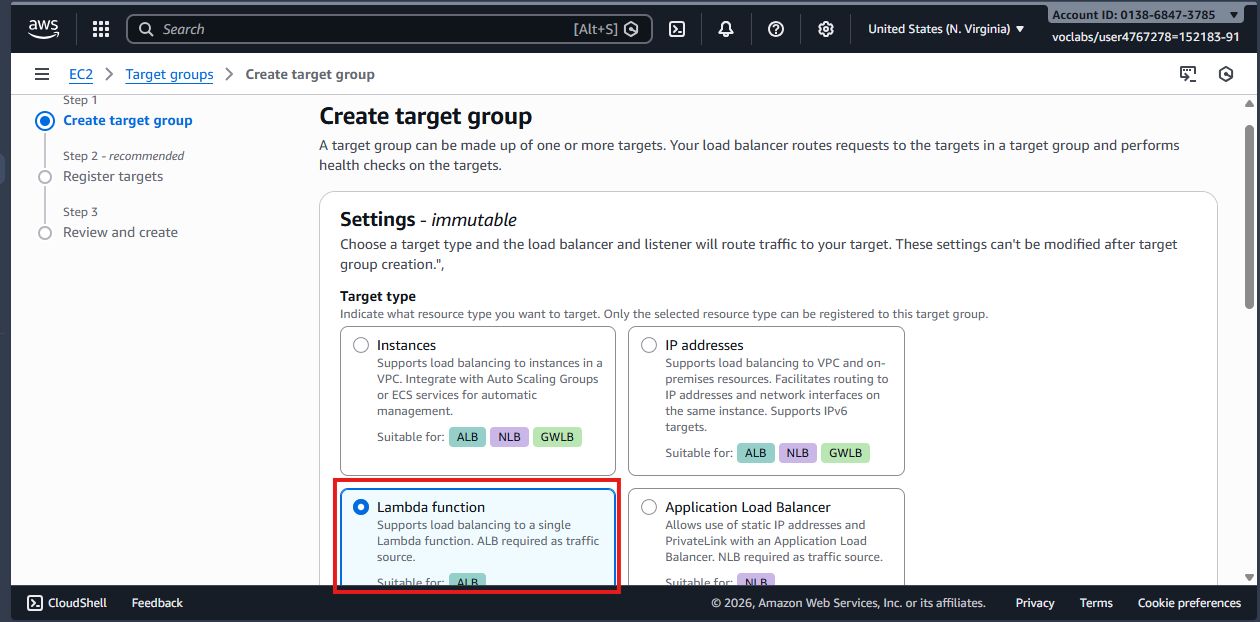Click the scrollbar down arrow

(x=1249, y=577)
